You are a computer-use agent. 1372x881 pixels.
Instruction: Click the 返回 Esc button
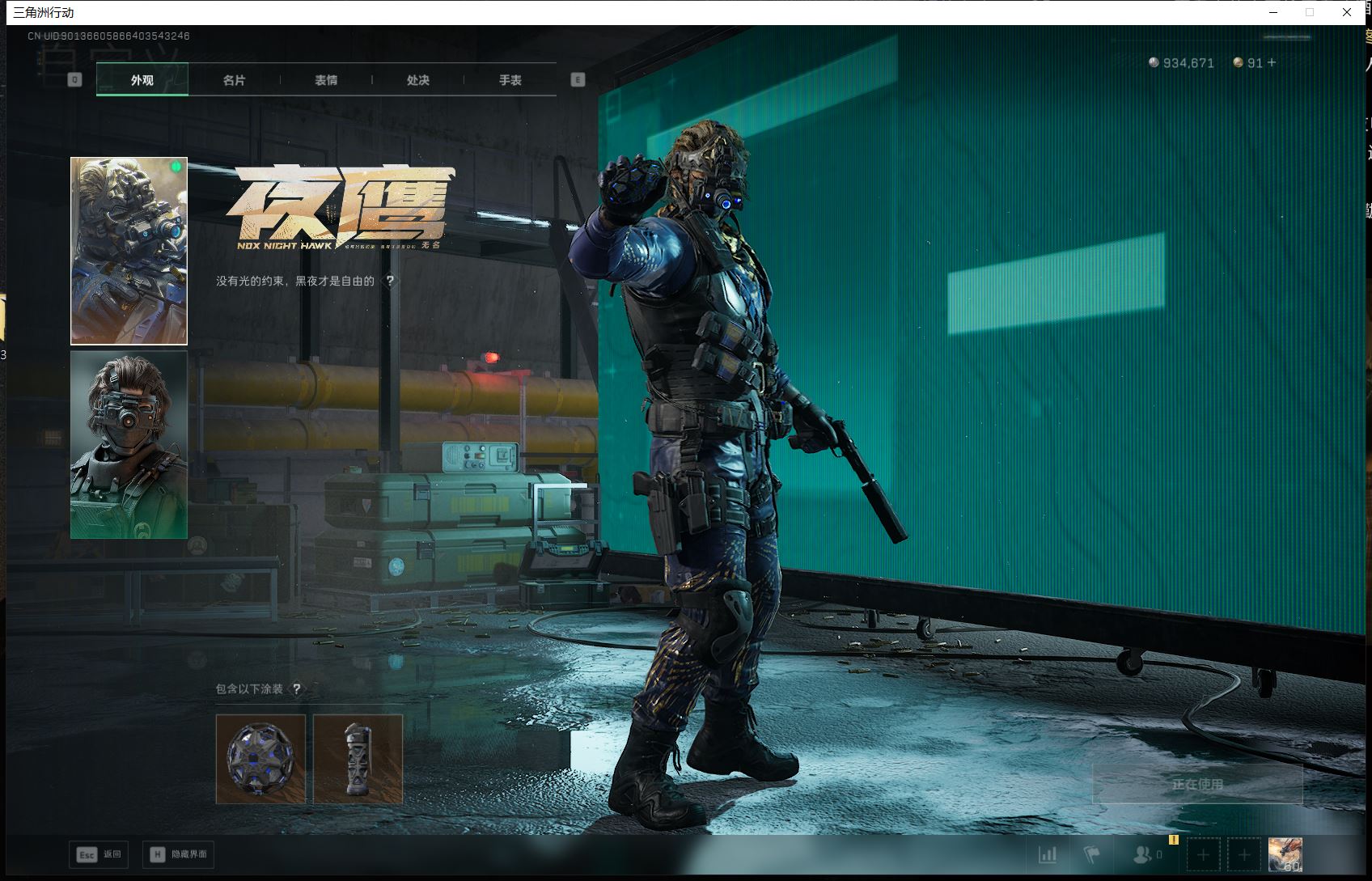coord(99,854)
